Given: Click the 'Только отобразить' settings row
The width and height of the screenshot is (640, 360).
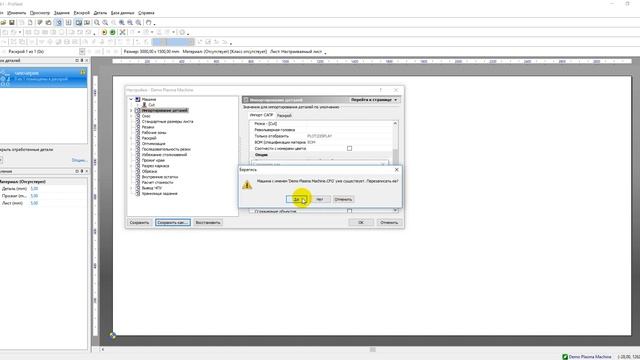Looking at the screenshot, I should [x=321, y=136].
